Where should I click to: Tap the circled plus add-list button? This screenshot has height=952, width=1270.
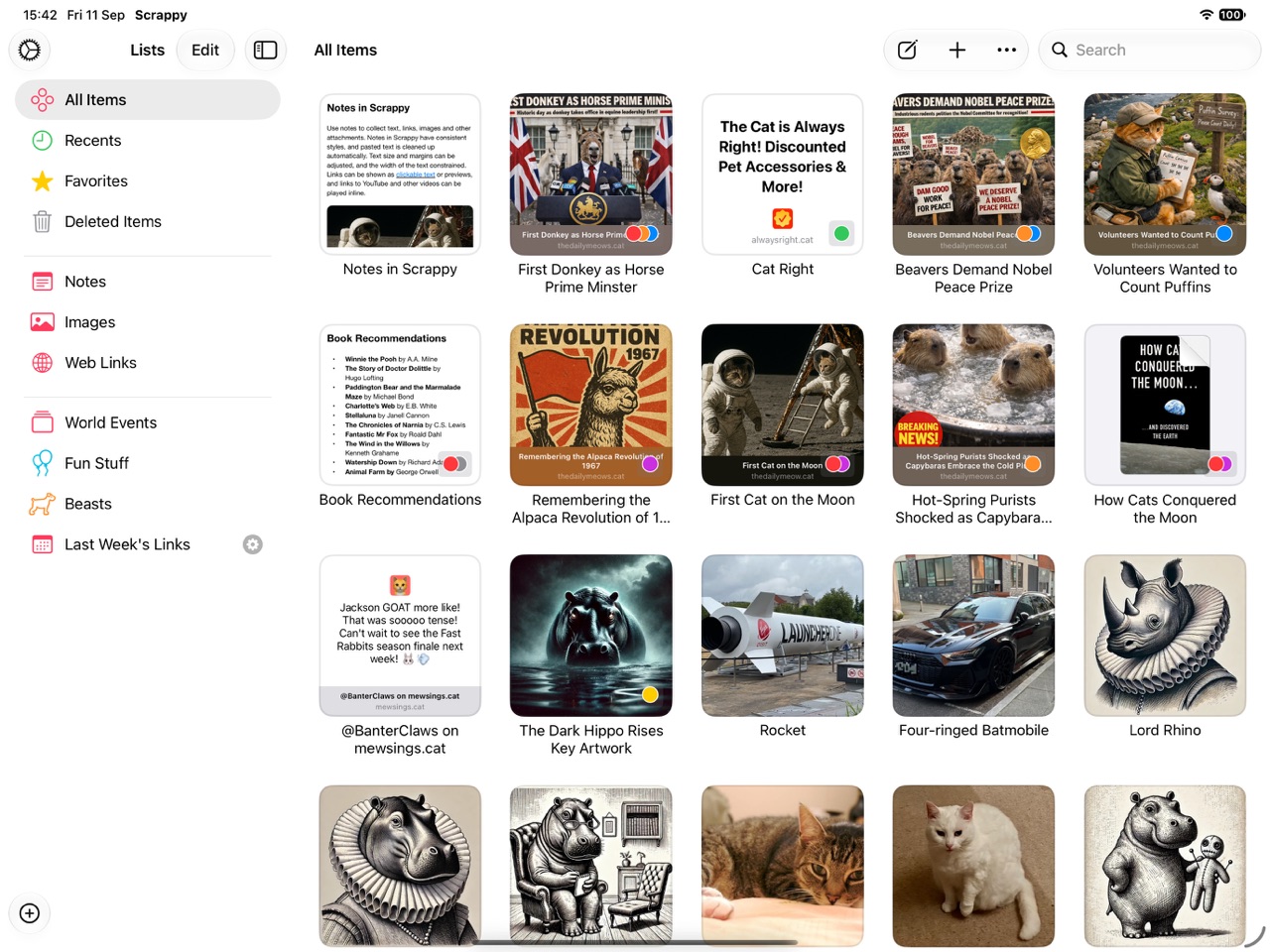(30, 913)
